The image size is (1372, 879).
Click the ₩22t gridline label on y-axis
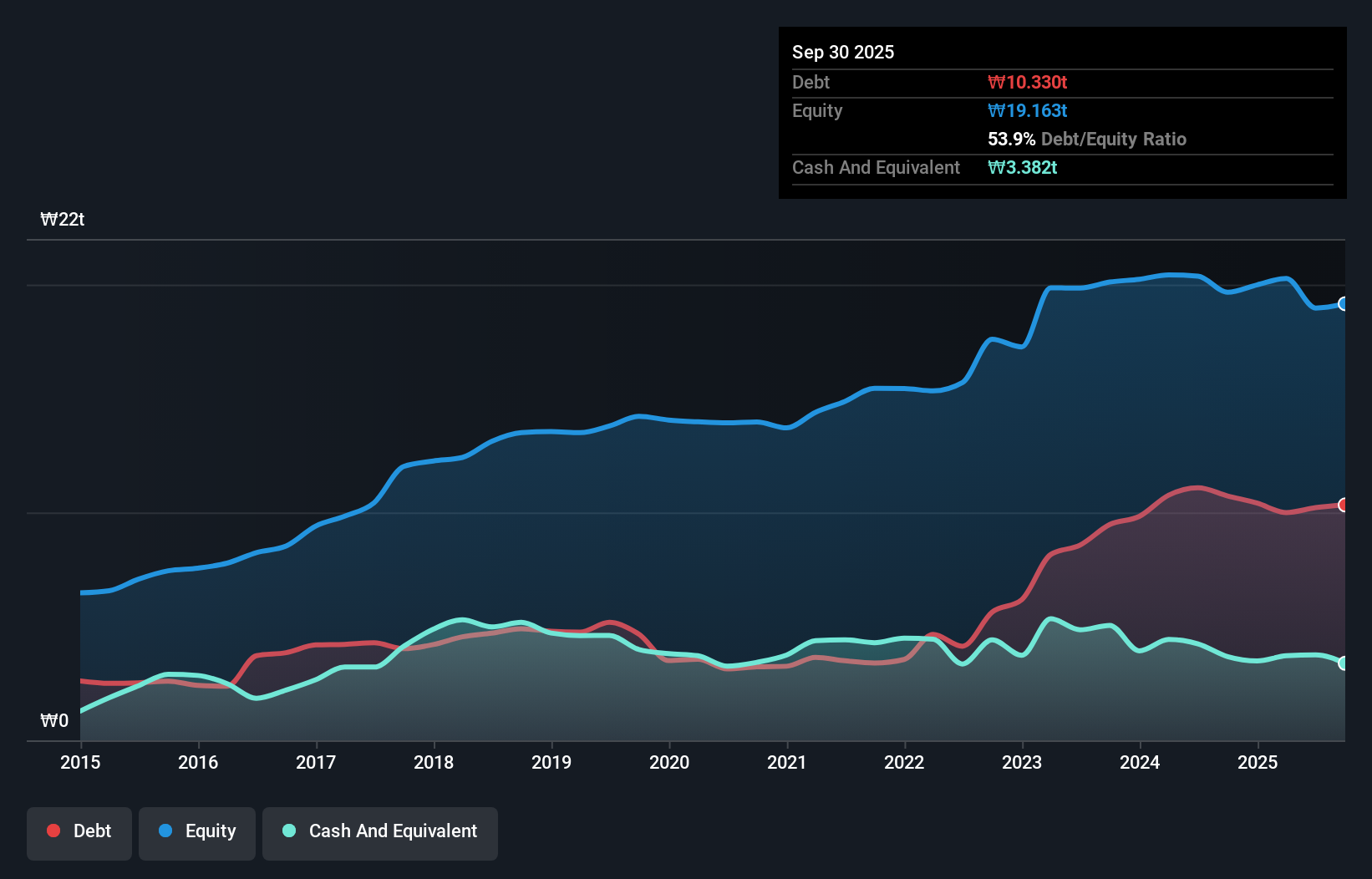coord(63,219)
